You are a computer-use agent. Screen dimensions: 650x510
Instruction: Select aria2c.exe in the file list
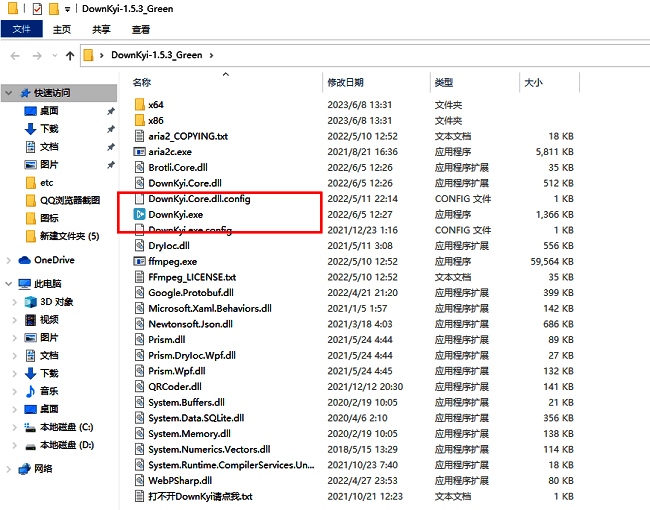pos(170,151)
